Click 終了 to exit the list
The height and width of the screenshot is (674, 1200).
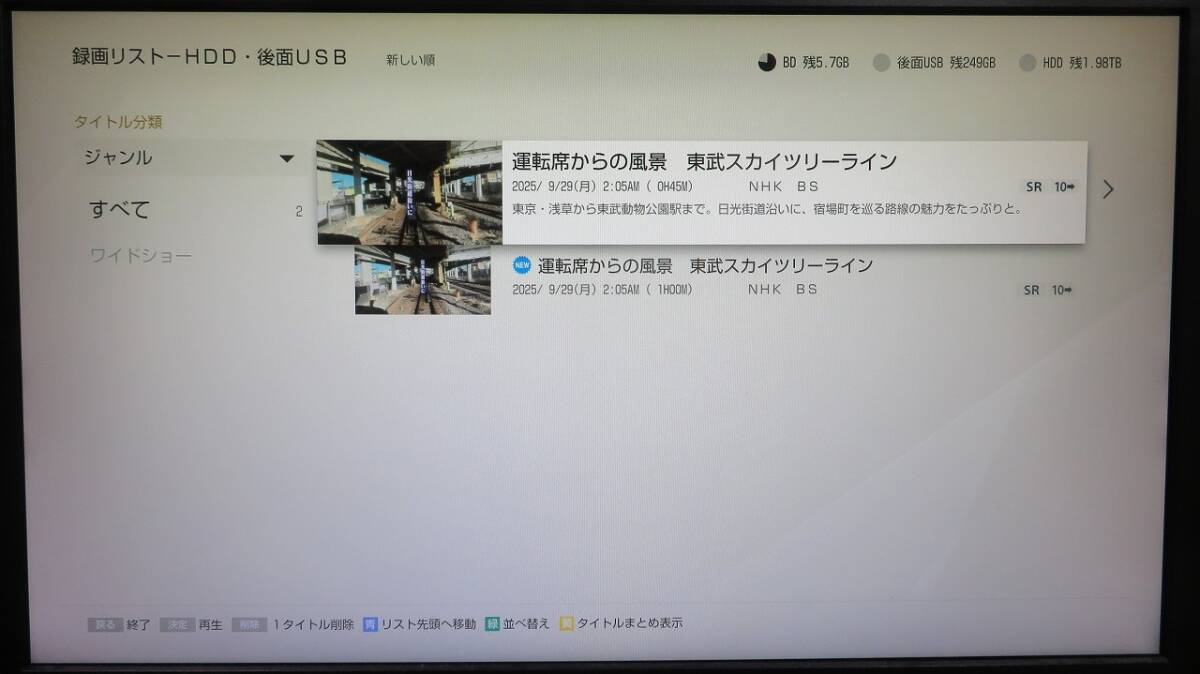tap(138, 624)
